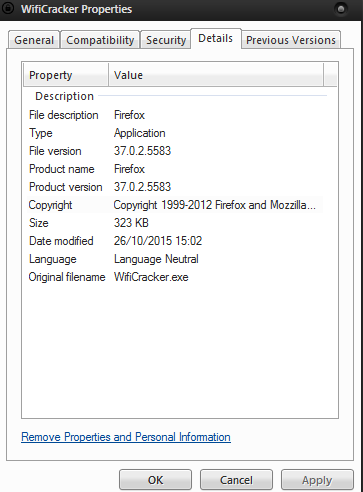Click the Language Neutral value
Screen dimensions: 363x492
pos(156,259)
